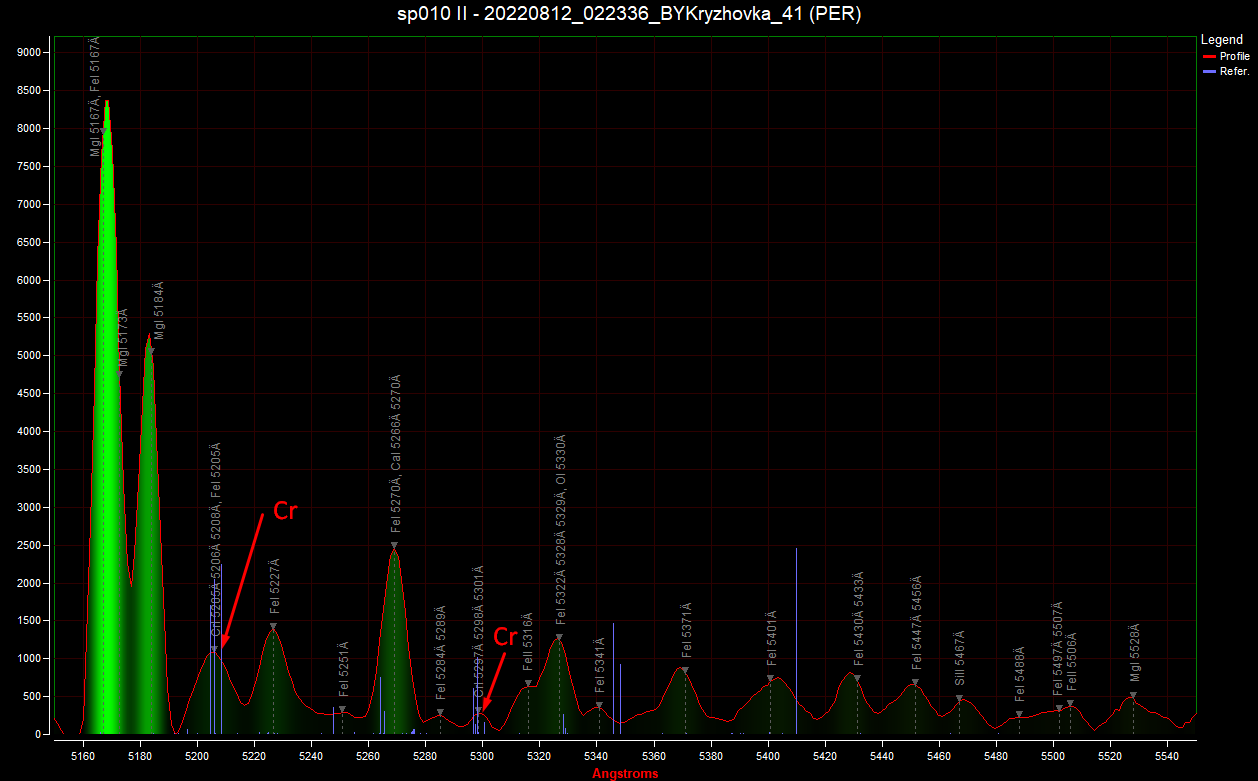The image size is (1258, 781).
Task: Click the FeI 5371Å label
Action: point(686,631)
